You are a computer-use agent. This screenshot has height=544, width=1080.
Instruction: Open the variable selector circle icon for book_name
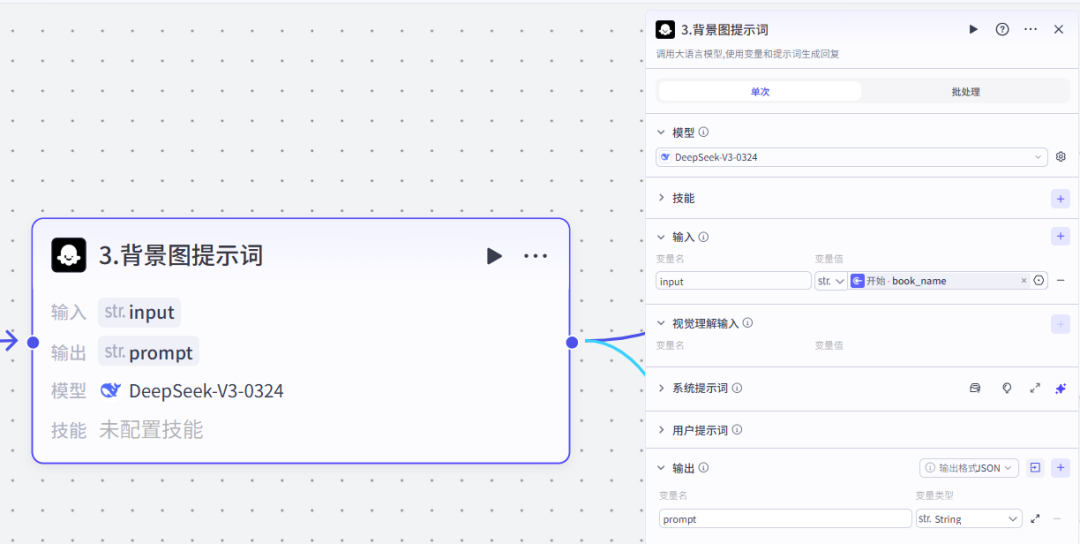click(x=1039, y=281)
